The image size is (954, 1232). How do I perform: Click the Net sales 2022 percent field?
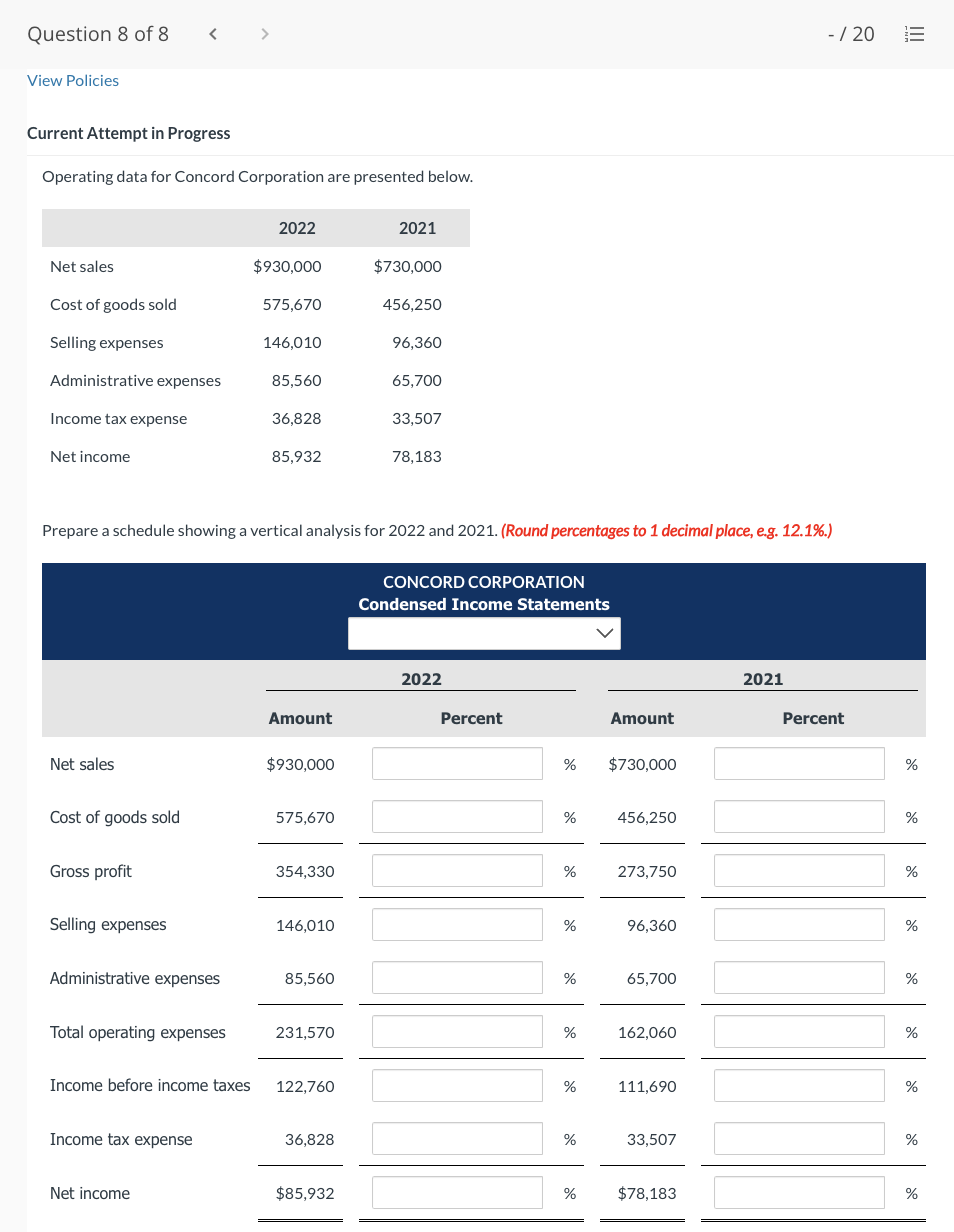(457, 763)
